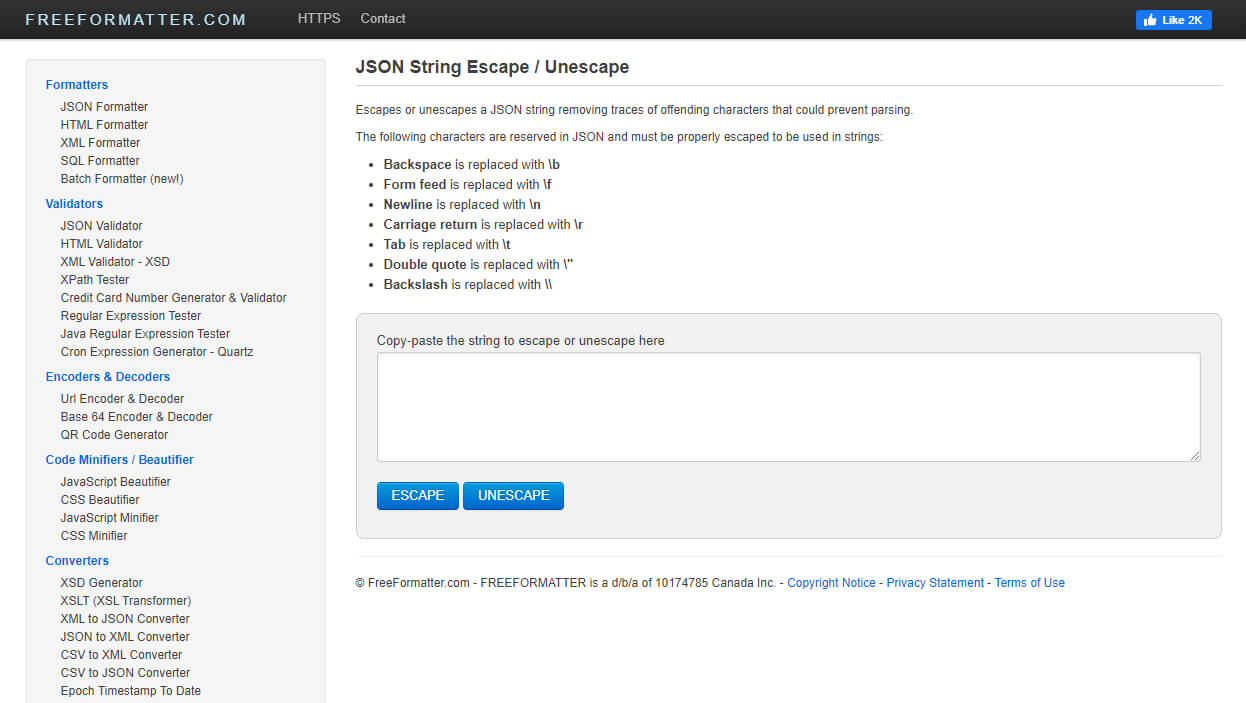
Task: Open Credit Card Number Generator & Validator
Action: coord(173,298)
